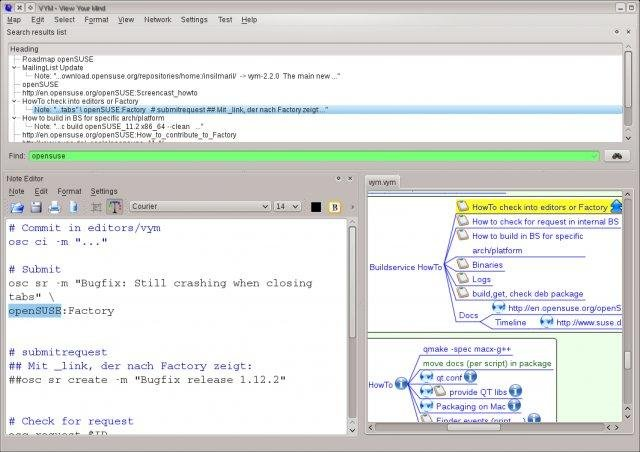Click the open file icon in Note Editor
The height and width of the screenshot is (452, 640).
(17, 207)
